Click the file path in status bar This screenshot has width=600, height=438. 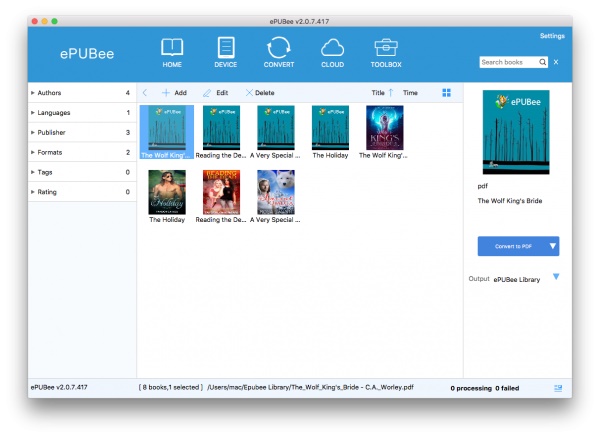(x=310, y=387)
